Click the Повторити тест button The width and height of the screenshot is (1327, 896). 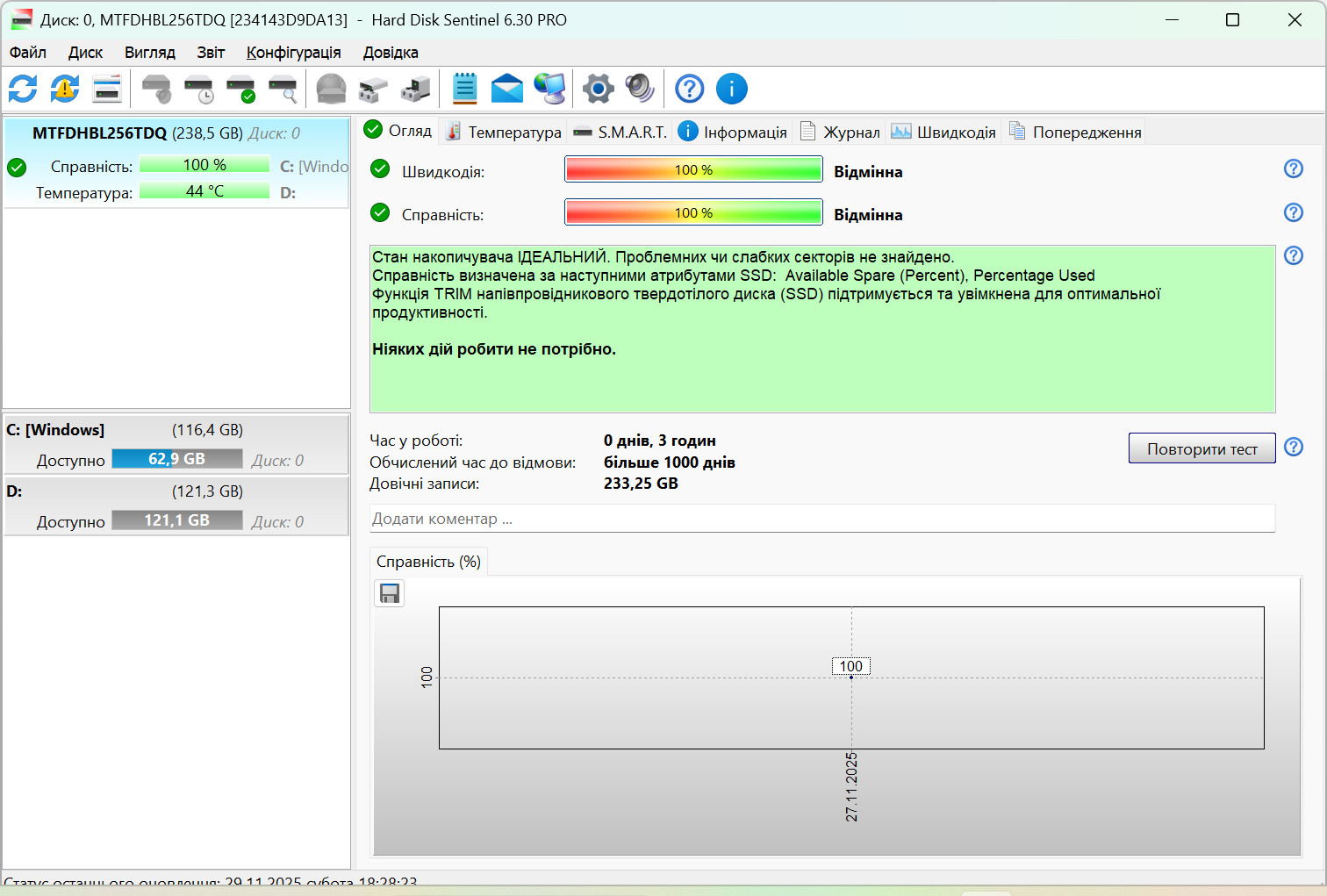coord(1202,448)
